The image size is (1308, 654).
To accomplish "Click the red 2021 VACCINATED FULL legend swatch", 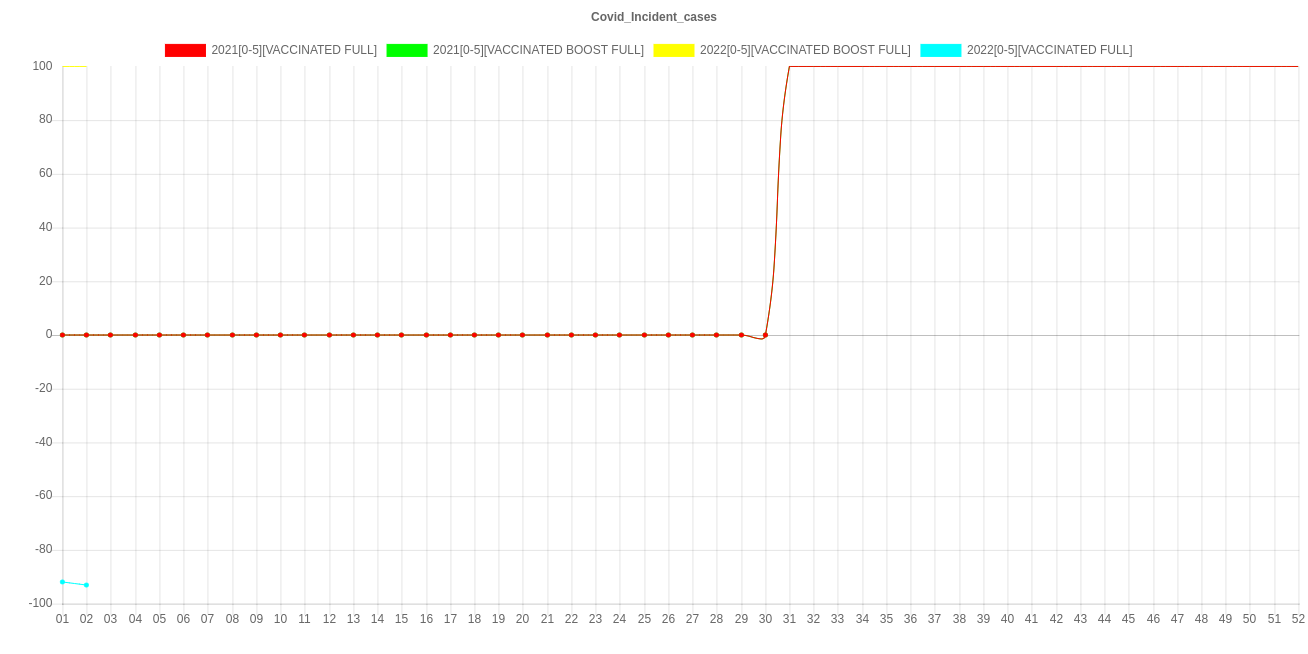I will [185, 50].
